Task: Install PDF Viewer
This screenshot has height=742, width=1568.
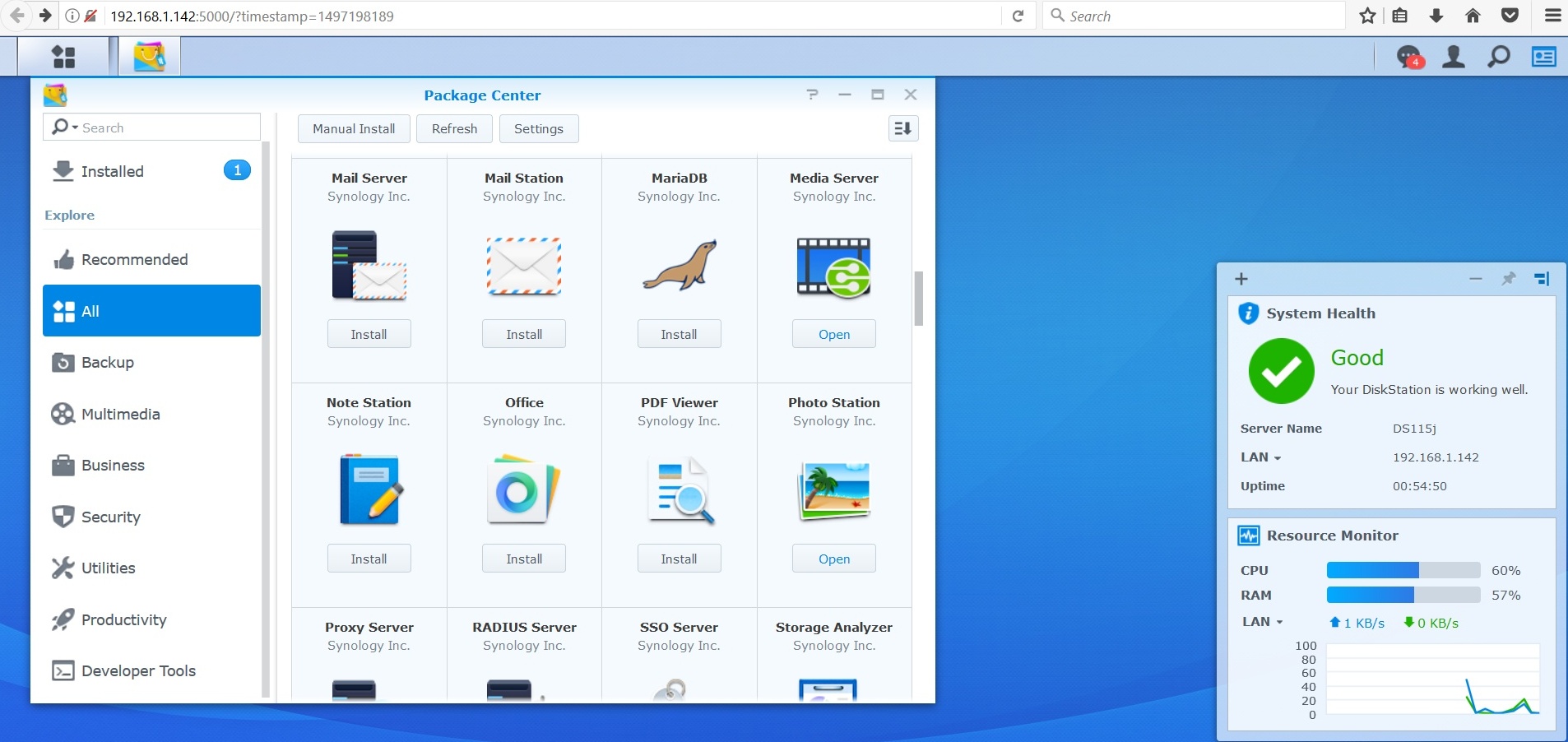Action: coord(680,559)
